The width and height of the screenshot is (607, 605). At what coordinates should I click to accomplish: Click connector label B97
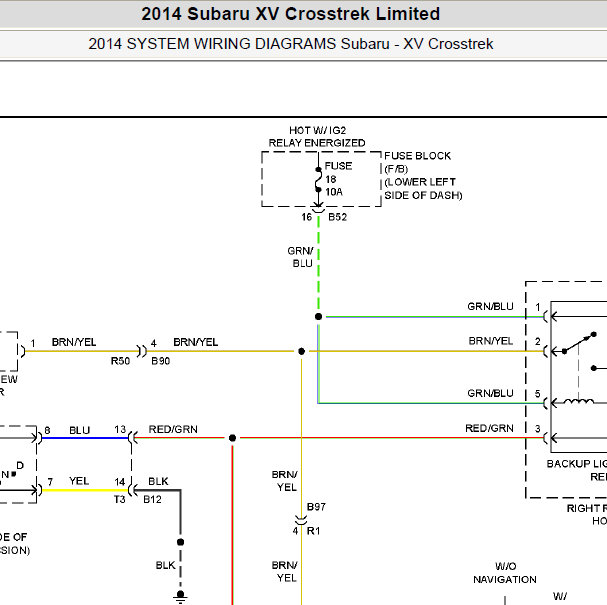[x=316, y=507]
